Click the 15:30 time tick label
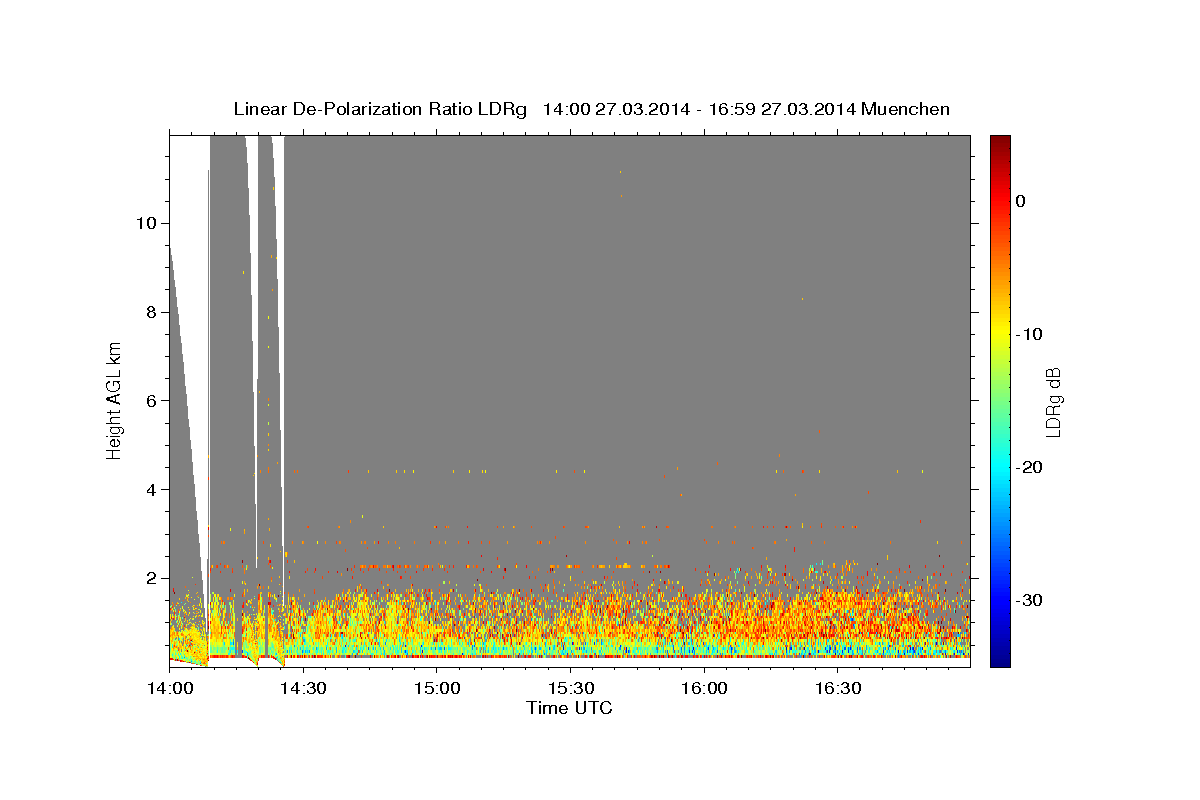1200x800 pixels. pyautogui.click(x=570, y=689)
